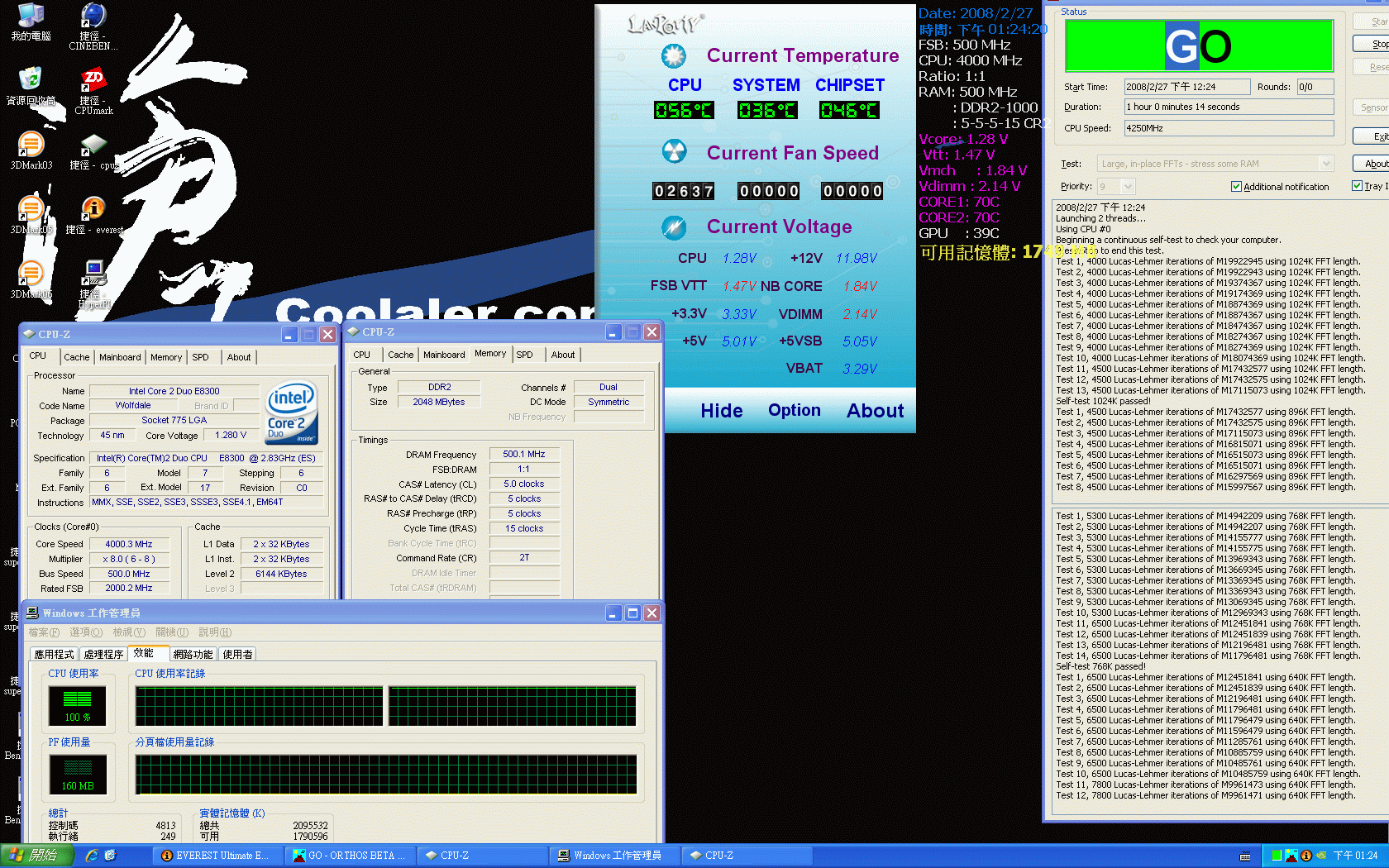Click the PF 使用量 usage meter
The image size is (1389, 868).
pyautogui.click(x=78, y=775)
